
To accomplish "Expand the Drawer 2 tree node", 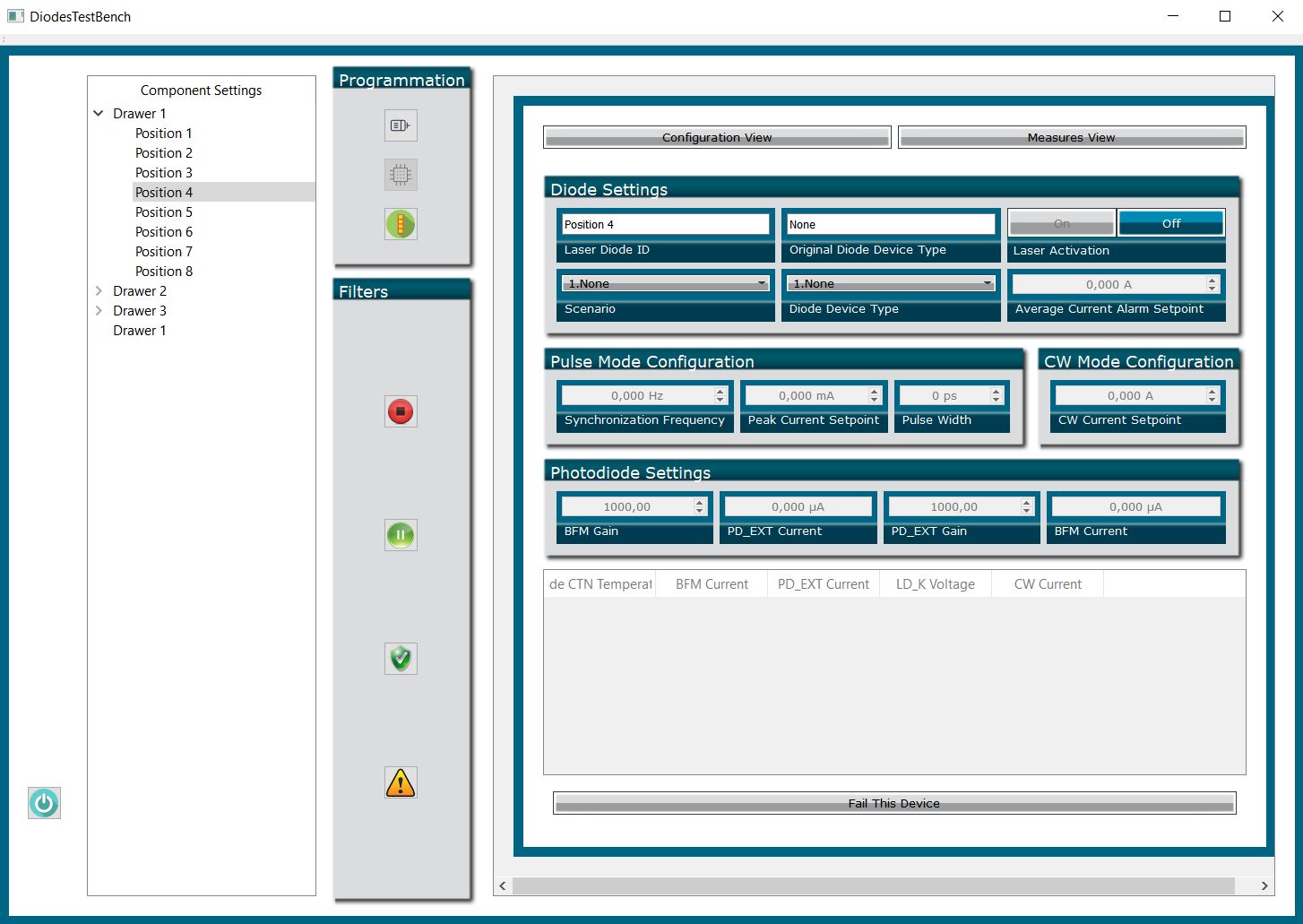I will (x=99, y=291).
